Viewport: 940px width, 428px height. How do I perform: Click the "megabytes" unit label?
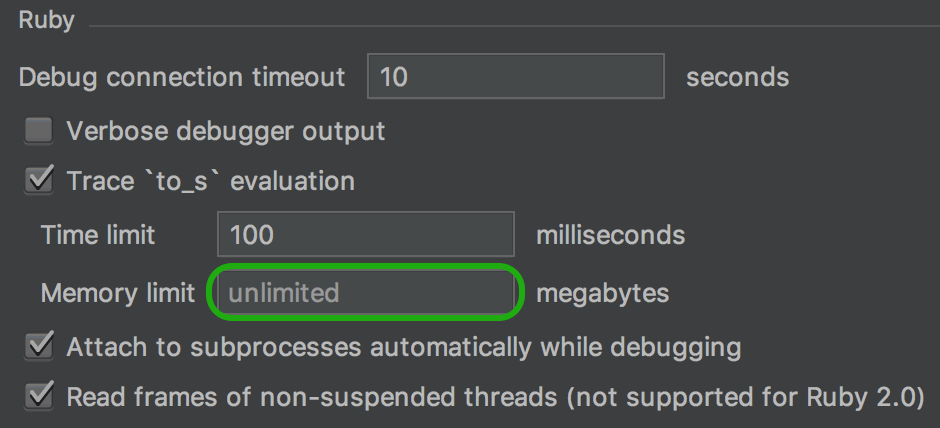[x=602, y=293]
